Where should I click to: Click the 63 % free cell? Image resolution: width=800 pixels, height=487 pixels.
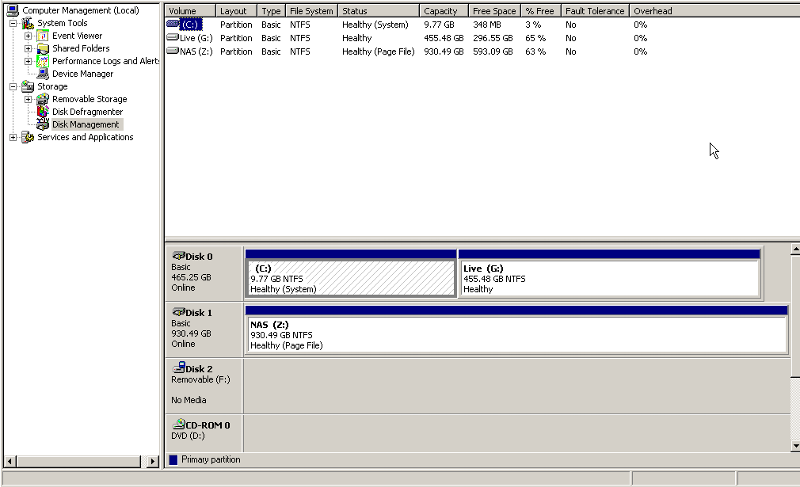pos(536,52)
